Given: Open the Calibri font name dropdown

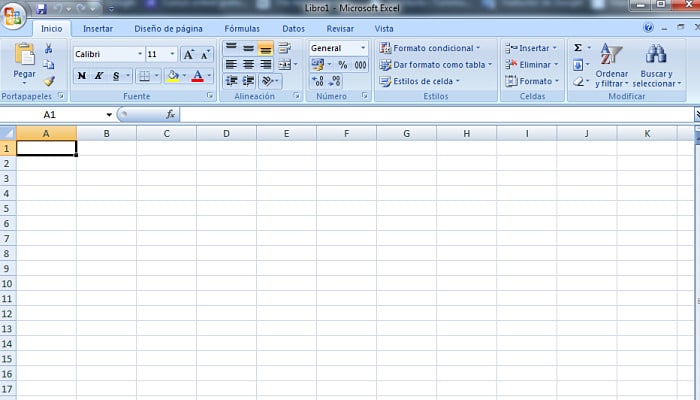Looking at the screenshot, I should [x=140, y=54].
